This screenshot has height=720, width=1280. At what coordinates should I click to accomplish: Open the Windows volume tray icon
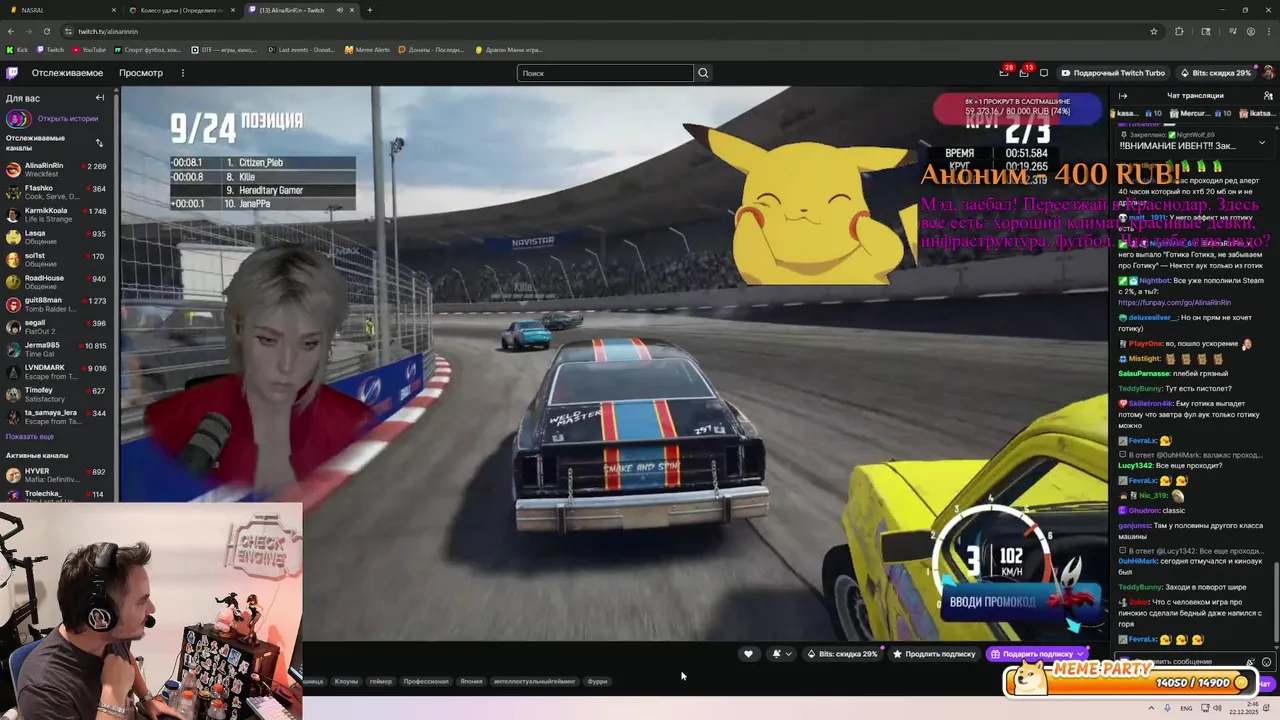coord(1217,708)
